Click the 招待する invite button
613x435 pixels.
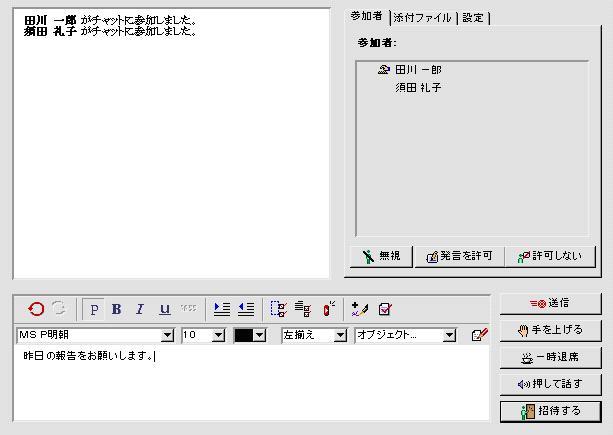click(549, 411)
